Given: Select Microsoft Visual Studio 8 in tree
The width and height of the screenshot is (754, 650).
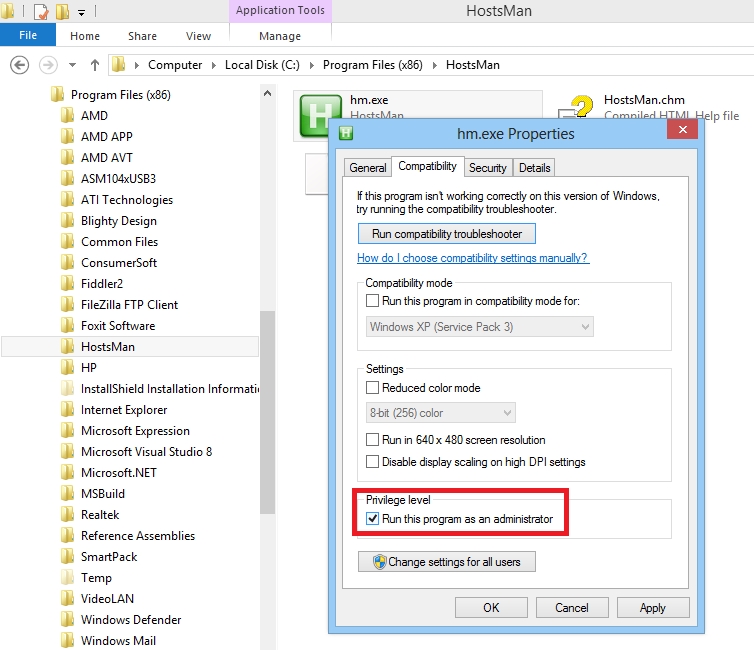Looking at the screenshot, I should 146,451.
